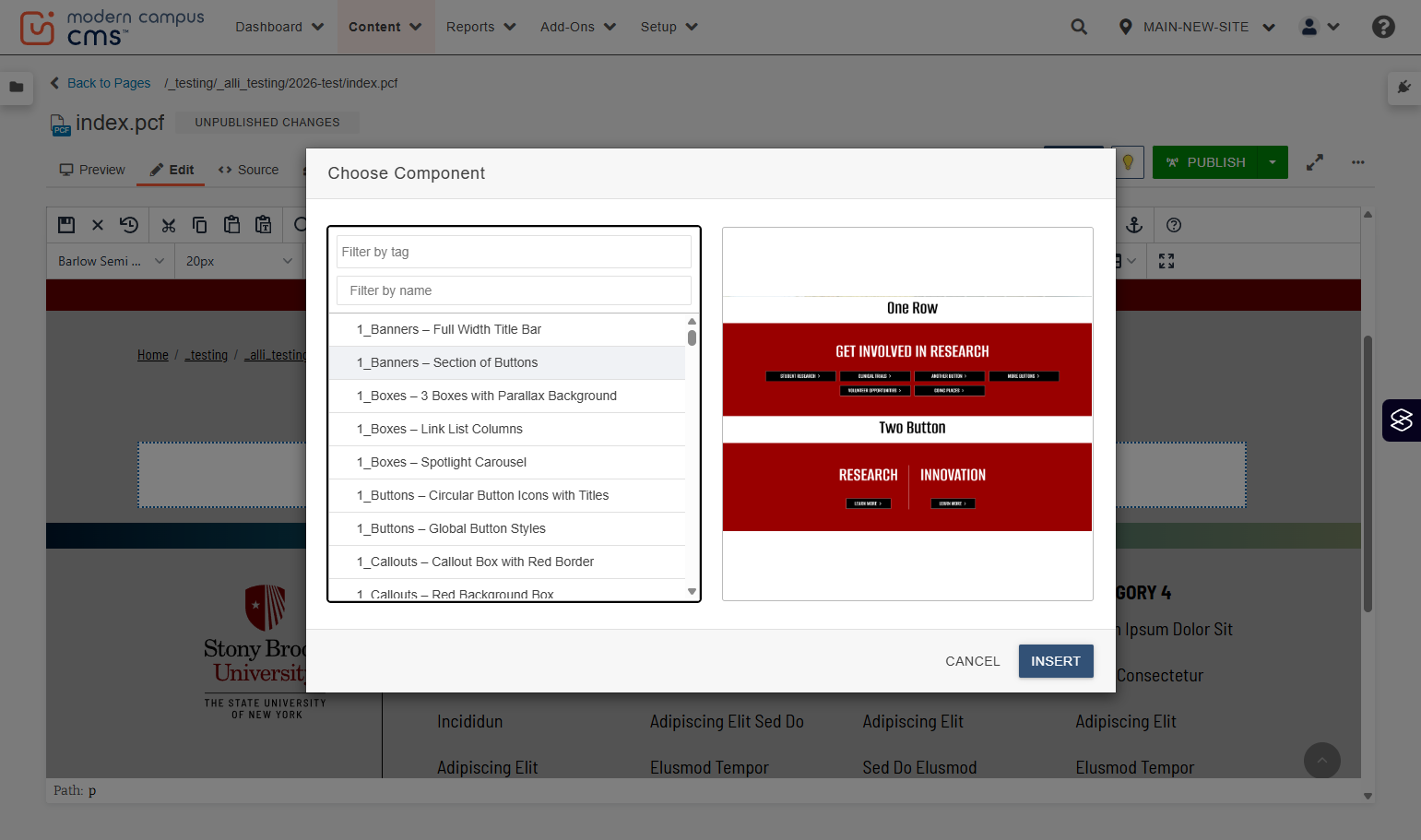This screenshot has width=1421, height=840.
Task: Select 1_Callouts – Callout Box with Red Border
Action: [x=507, y=562]
